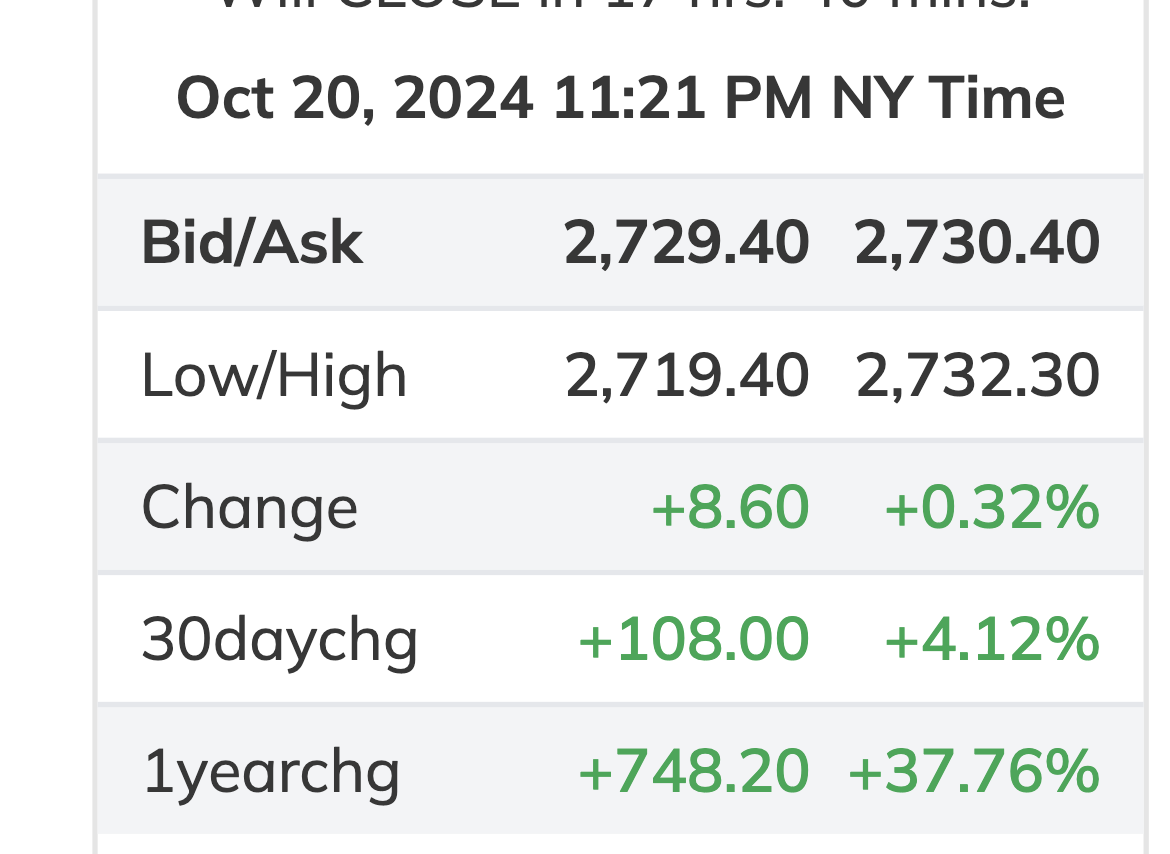Click the +108.00 thirty-day change value

(693, 639)
